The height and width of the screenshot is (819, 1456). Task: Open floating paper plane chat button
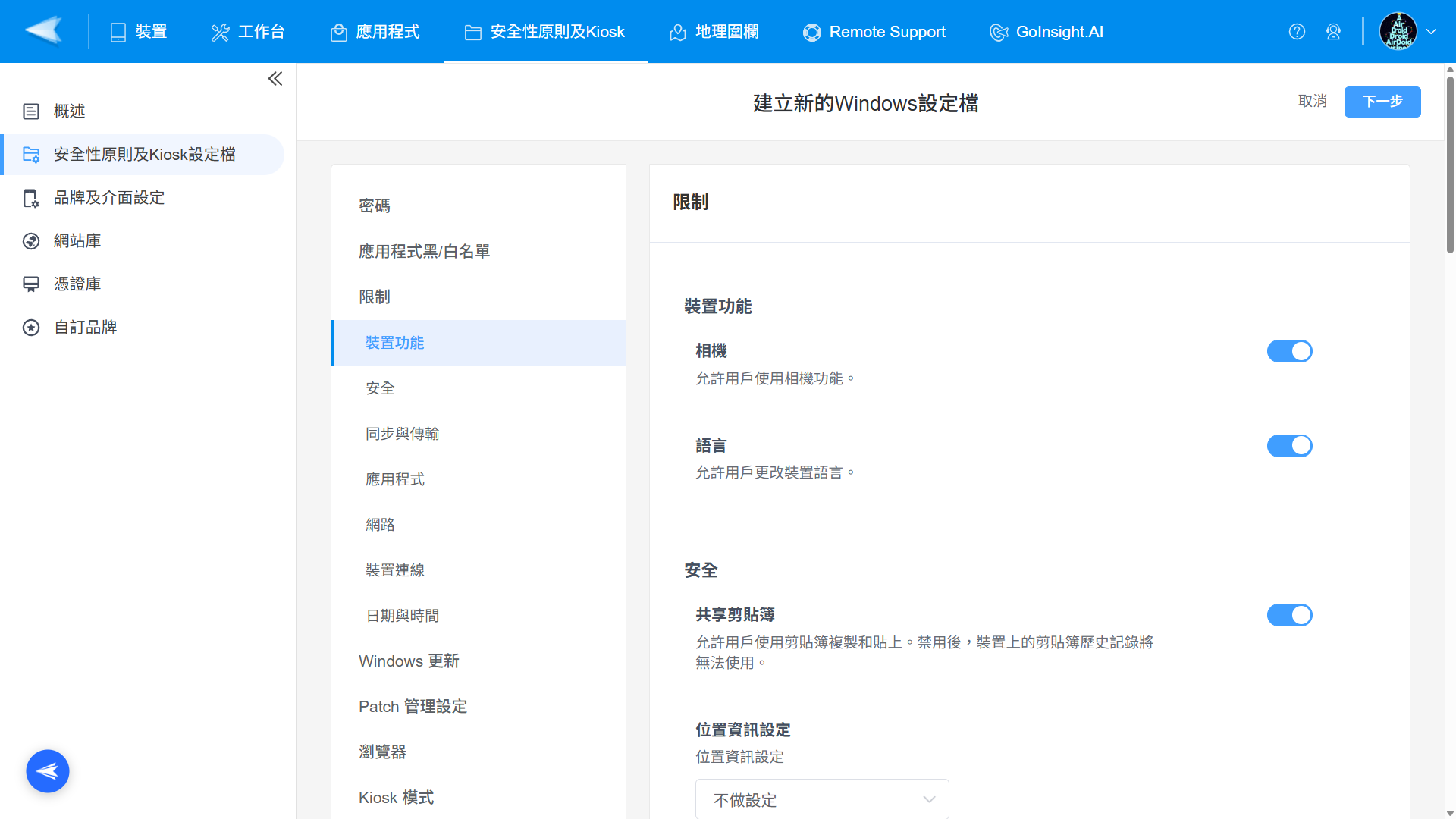click(48, 771)
